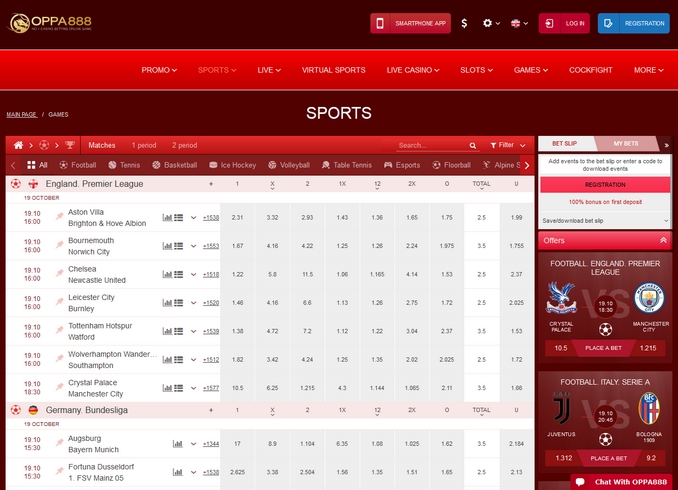The height and width of the screenshot is (490, 678).
Task: Click the trophy icon in sports bar
Action: (x=70, y=145)
